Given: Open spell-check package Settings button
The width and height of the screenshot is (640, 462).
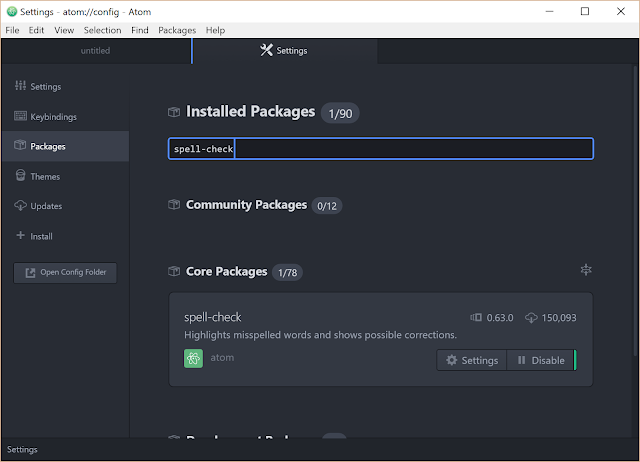Looking at the screenshot, I should [472, 360].
